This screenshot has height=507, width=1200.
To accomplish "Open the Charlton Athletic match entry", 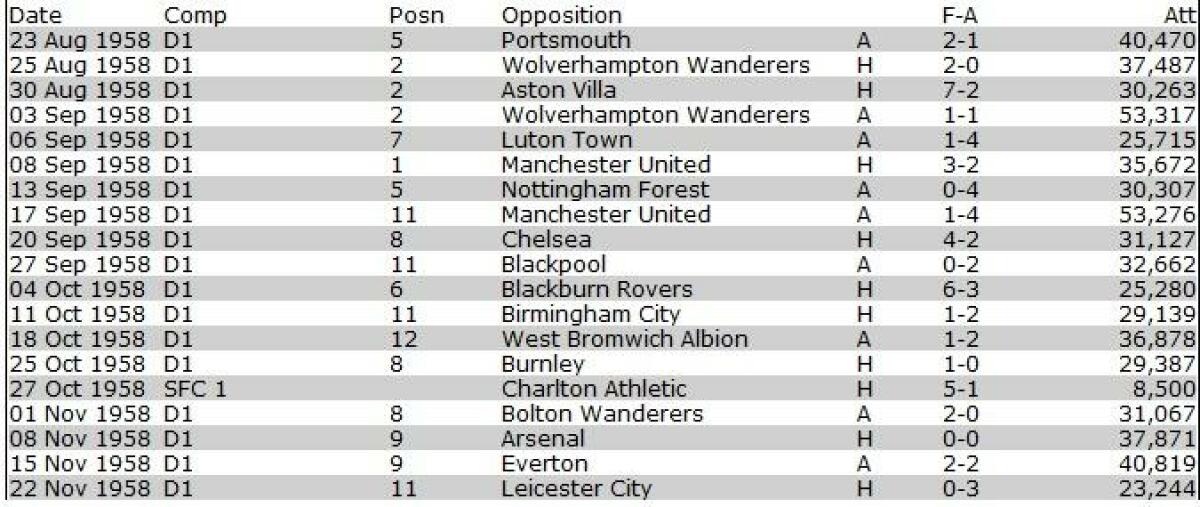I will [594, 389].
